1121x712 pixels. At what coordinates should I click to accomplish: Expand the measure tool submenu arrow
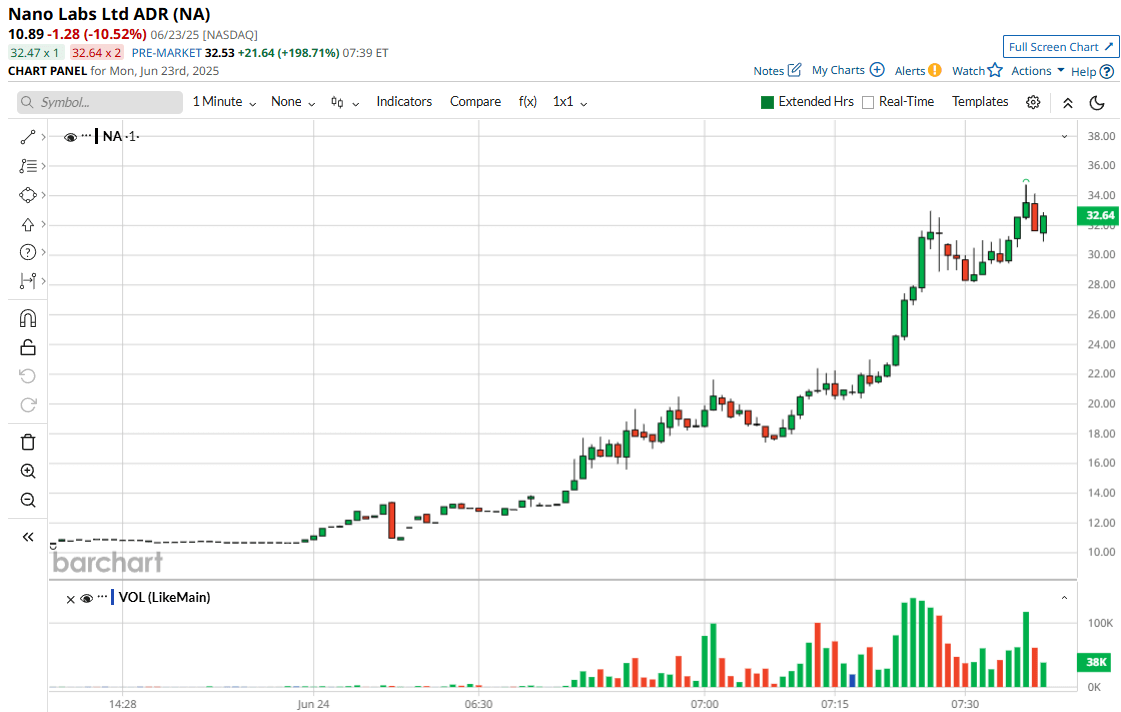[44, 281]
